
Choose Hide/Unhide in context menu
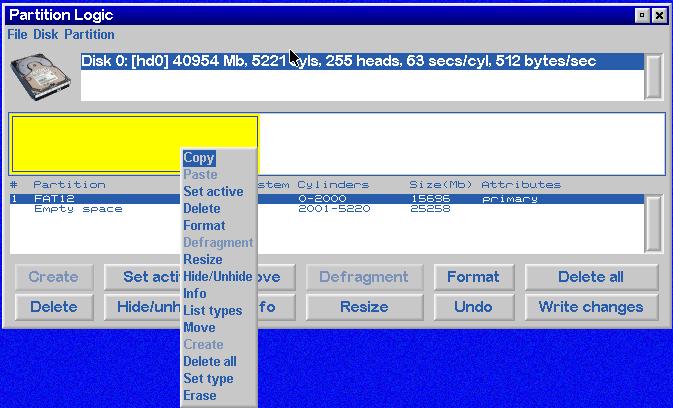click(218, 276)
